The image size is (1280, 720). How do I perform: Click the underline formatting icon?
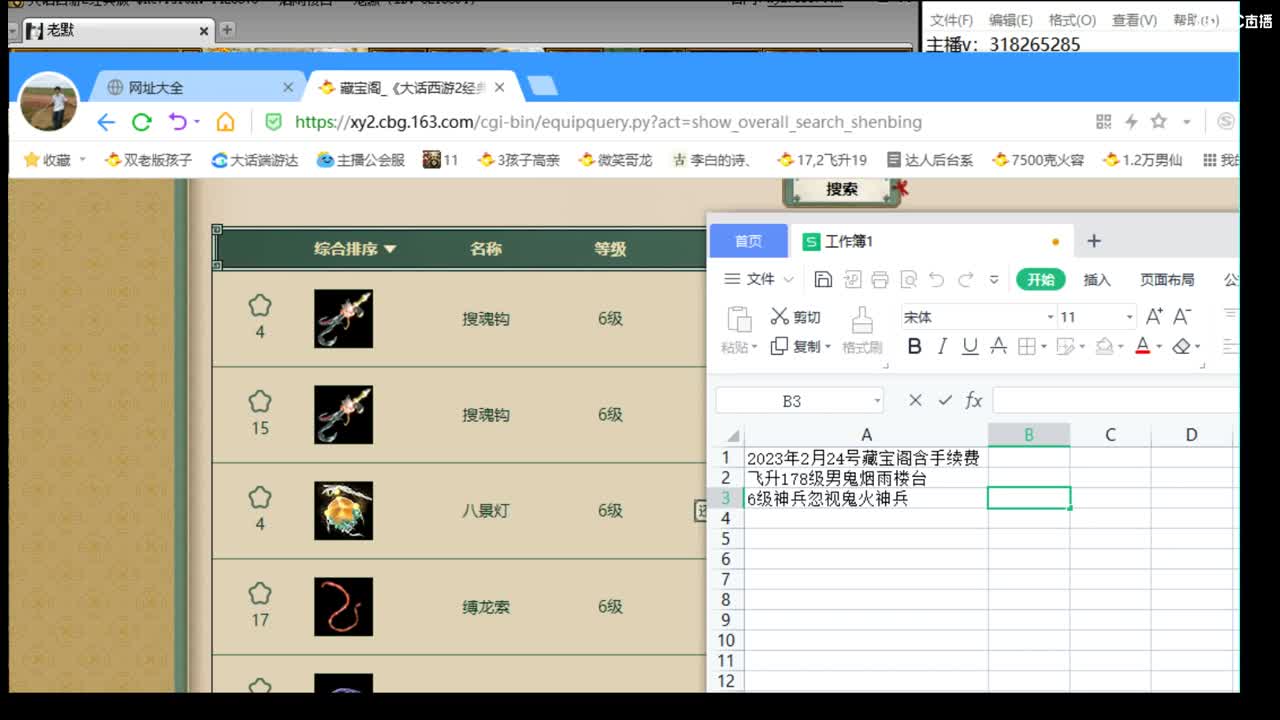[x=969, y=347]
